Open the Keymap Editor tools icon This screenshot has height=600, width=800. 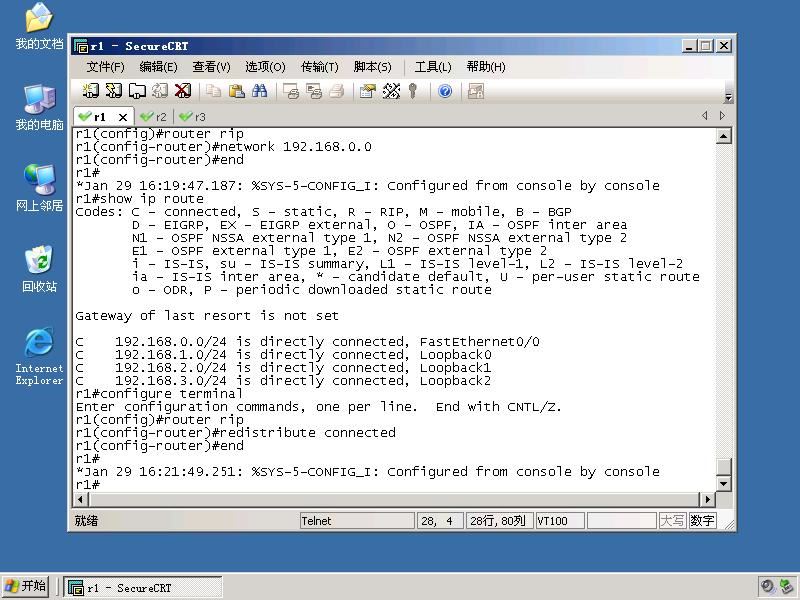tap(391, 91)
